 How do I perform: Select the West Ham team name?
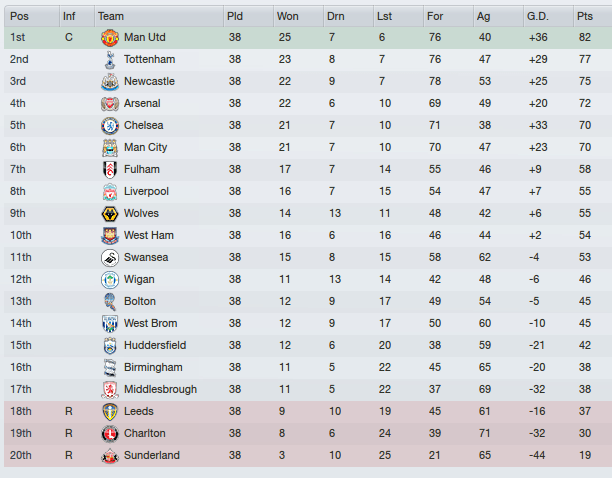149,235
